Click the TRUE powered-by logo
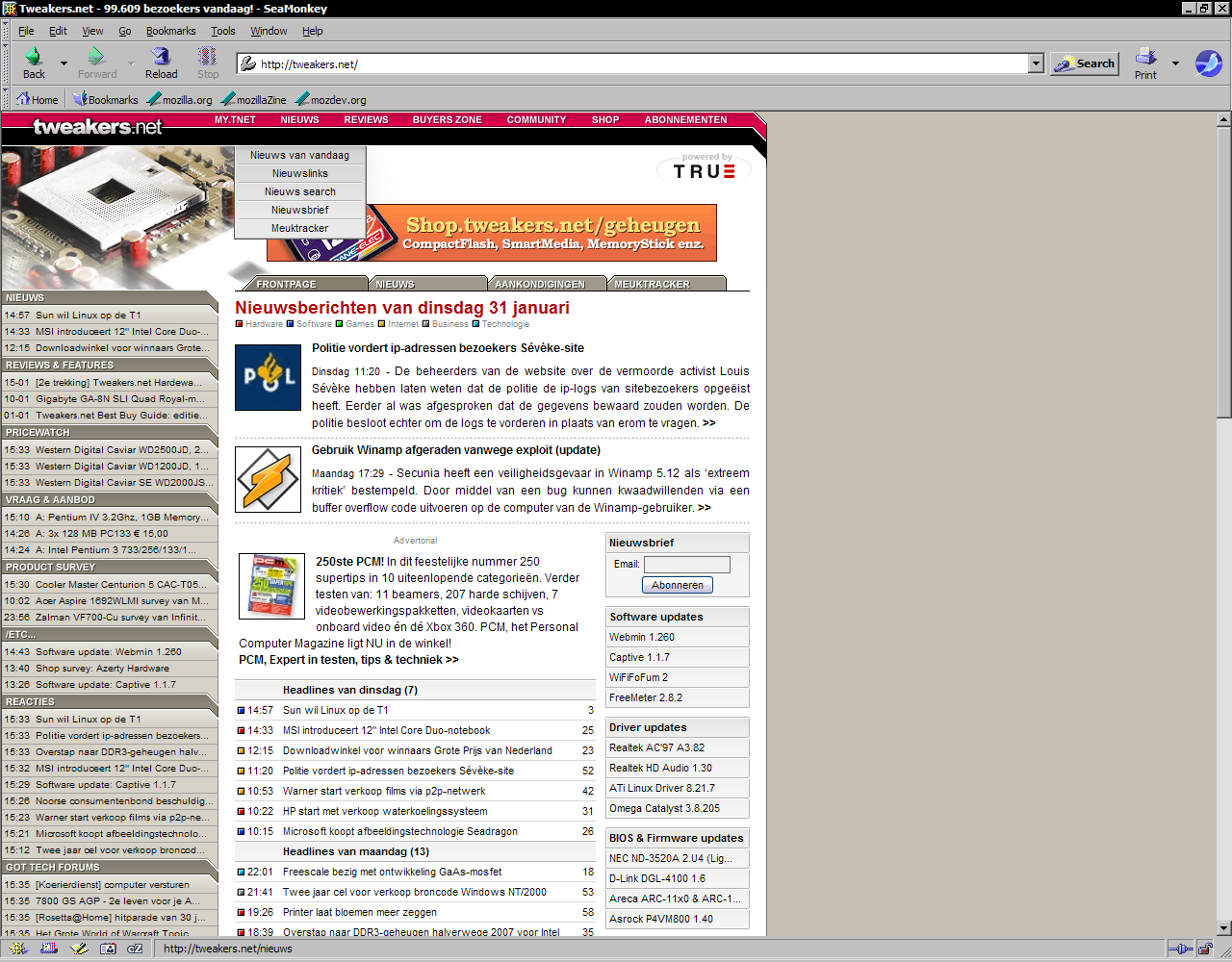 click(x=705, y=167)
